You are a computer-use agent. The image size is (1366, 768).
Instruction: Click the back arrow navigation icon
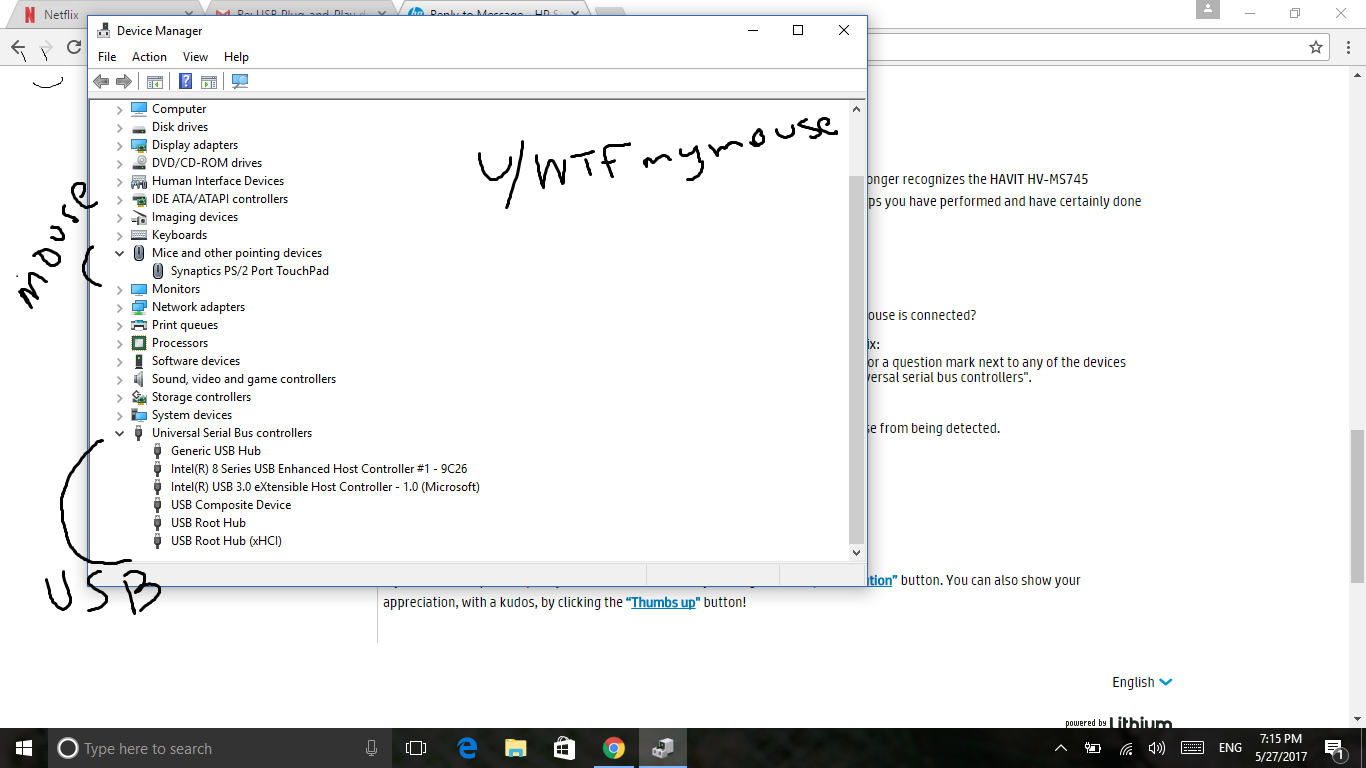click(x=101, y=81)
